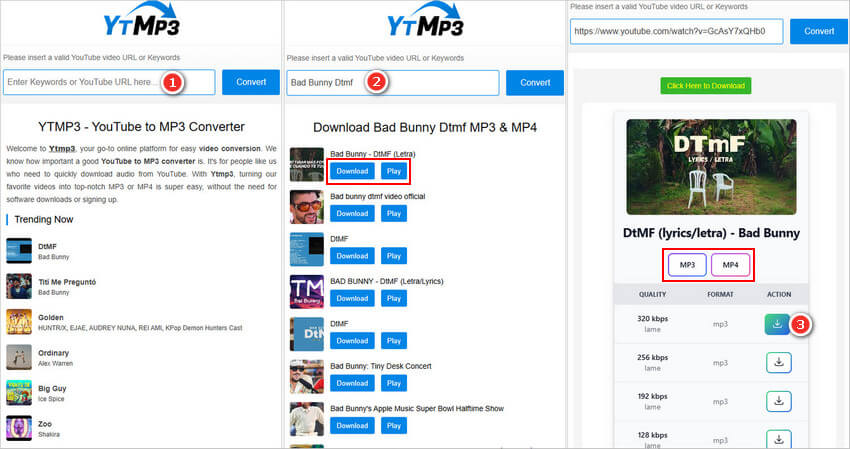Open trending song DtMF by Bad Bunny
The height and width of the screenshot is (449, 850).
tap(47, 246)
